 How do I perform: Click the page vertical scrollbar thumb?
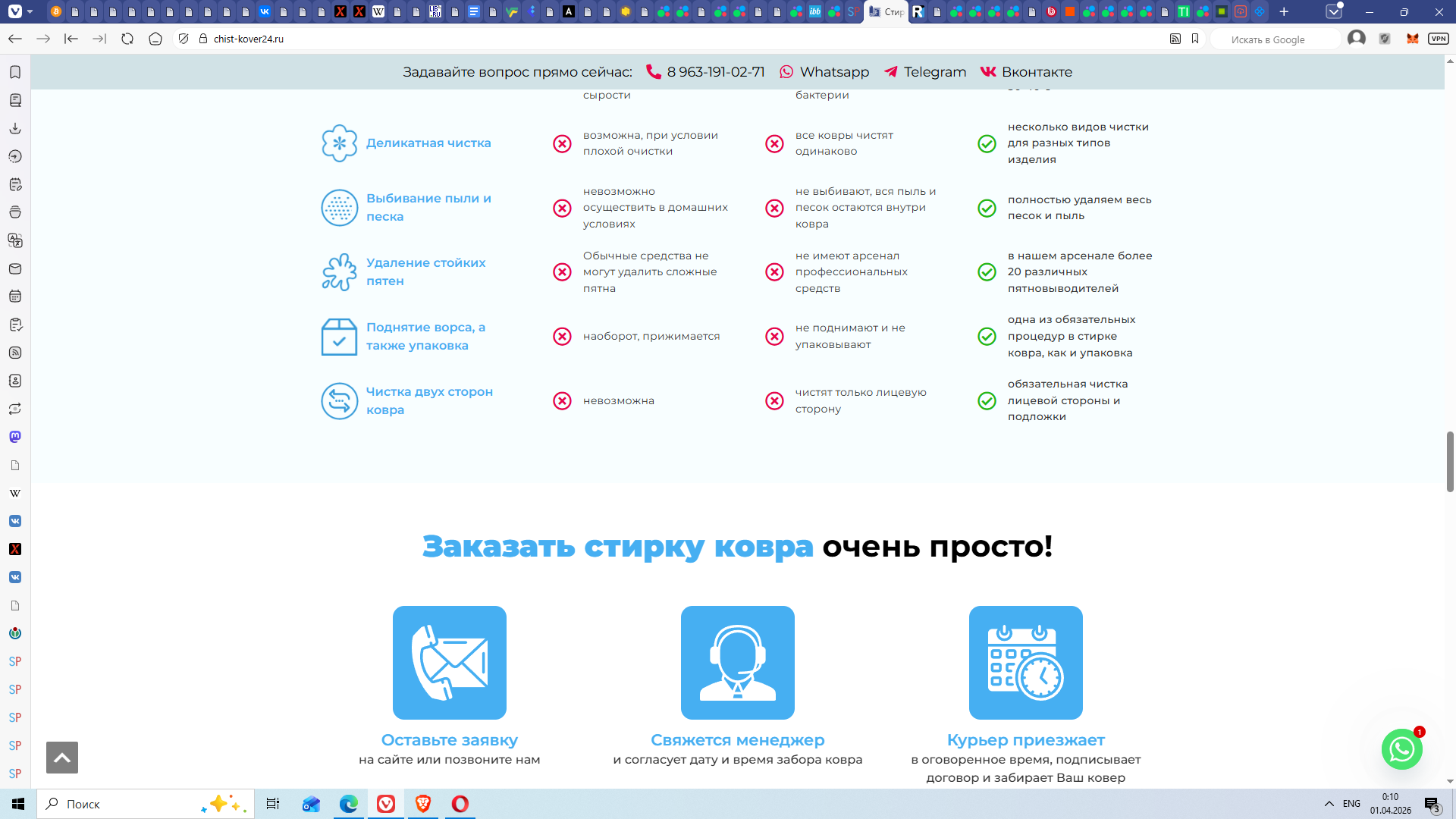(x=1450, y=461)
